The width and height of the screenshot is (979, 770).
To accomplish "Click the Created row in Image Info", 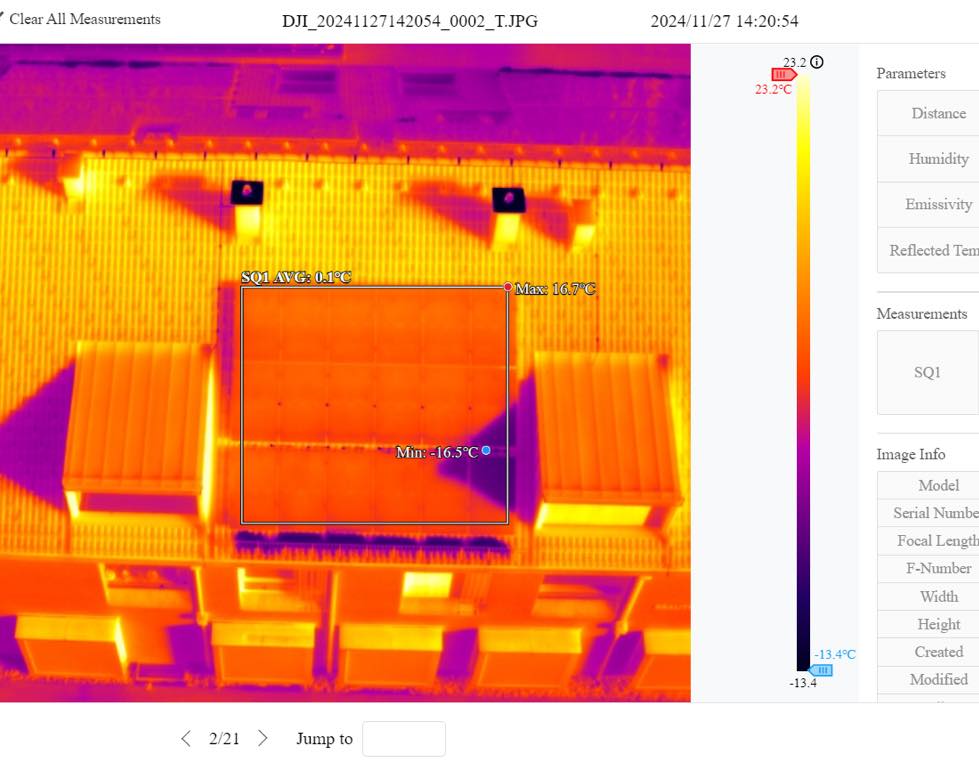I will coord(928,651).
